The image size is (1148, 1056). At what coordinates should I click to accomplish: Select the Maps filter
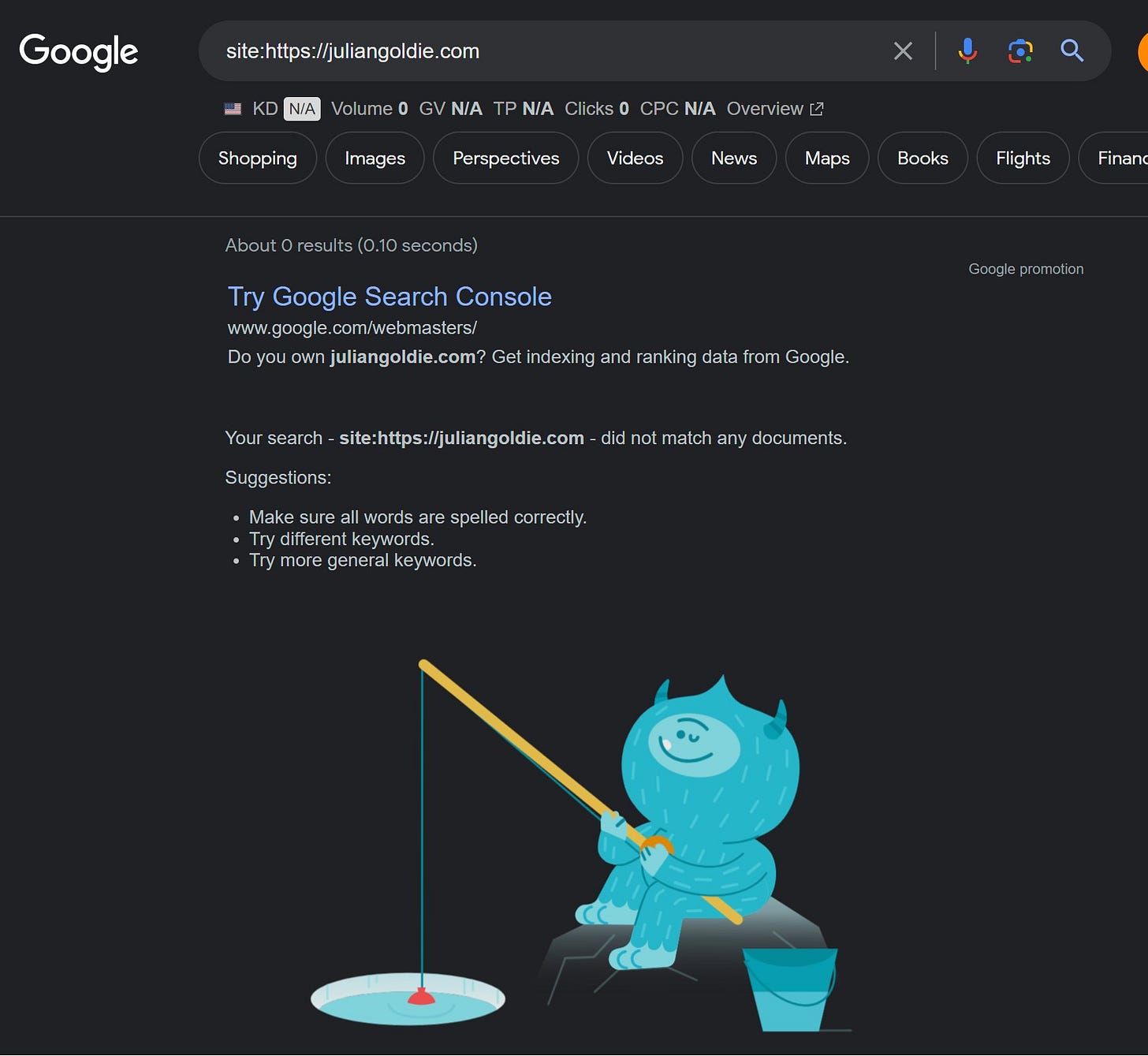point(827,158)
